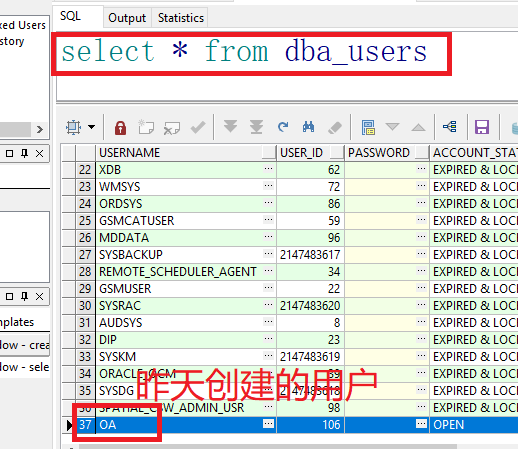The width and height of the screenshot is (518, 449).
Task: Pin the upper left docked panel
Action: click(x=24, y=153)
